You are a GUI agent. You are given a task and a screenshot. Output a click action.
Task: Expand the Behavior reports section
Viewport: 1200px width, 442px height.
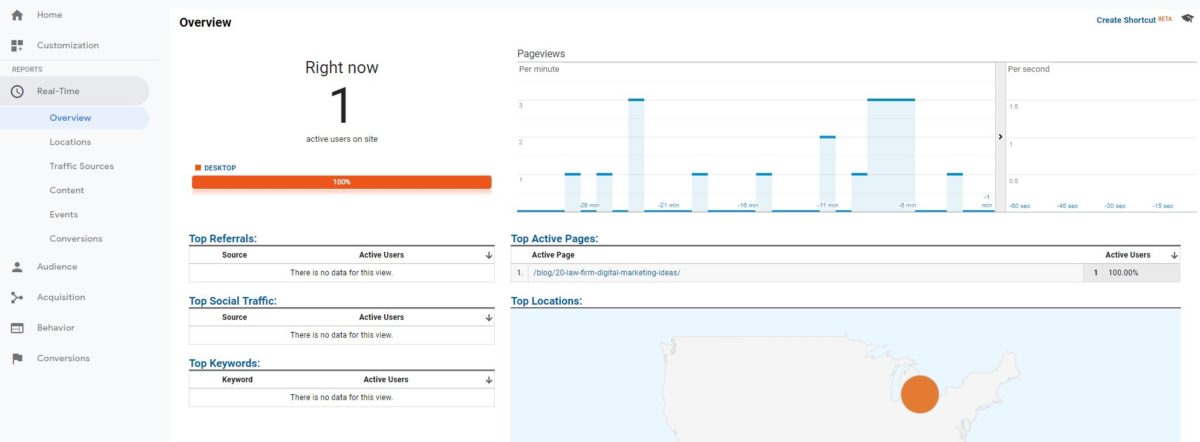pos(56,328)
